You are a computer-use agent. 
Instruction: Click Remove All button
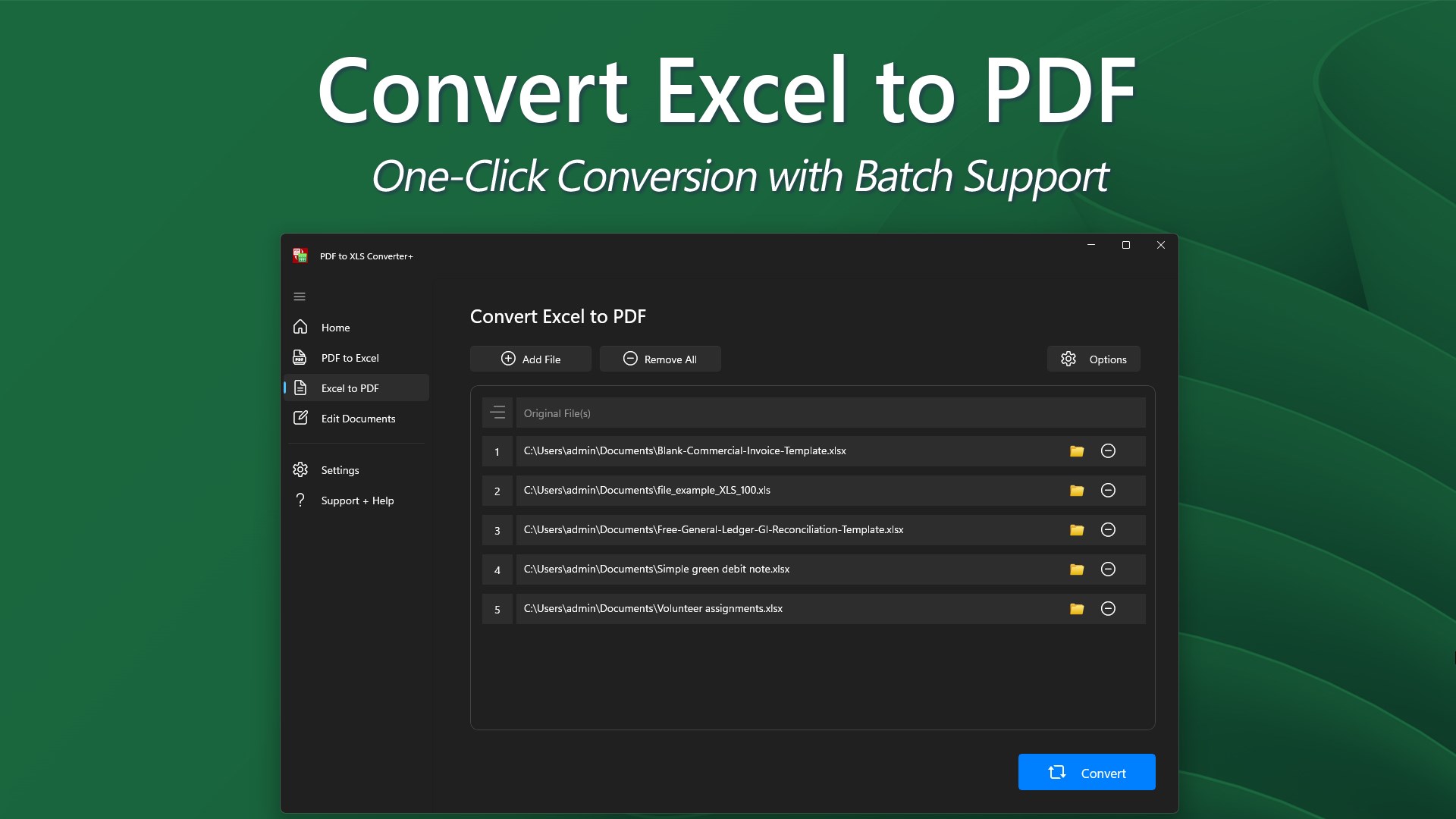(661, 359)
